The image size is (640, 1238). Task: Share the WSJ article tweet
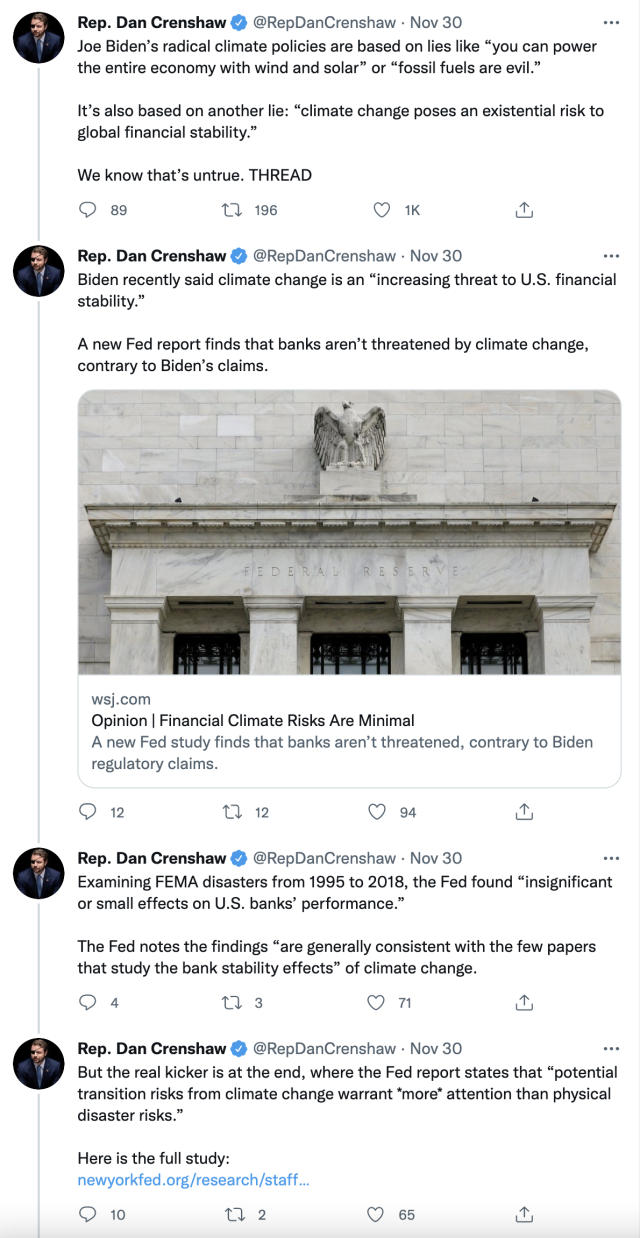(524, 812)
